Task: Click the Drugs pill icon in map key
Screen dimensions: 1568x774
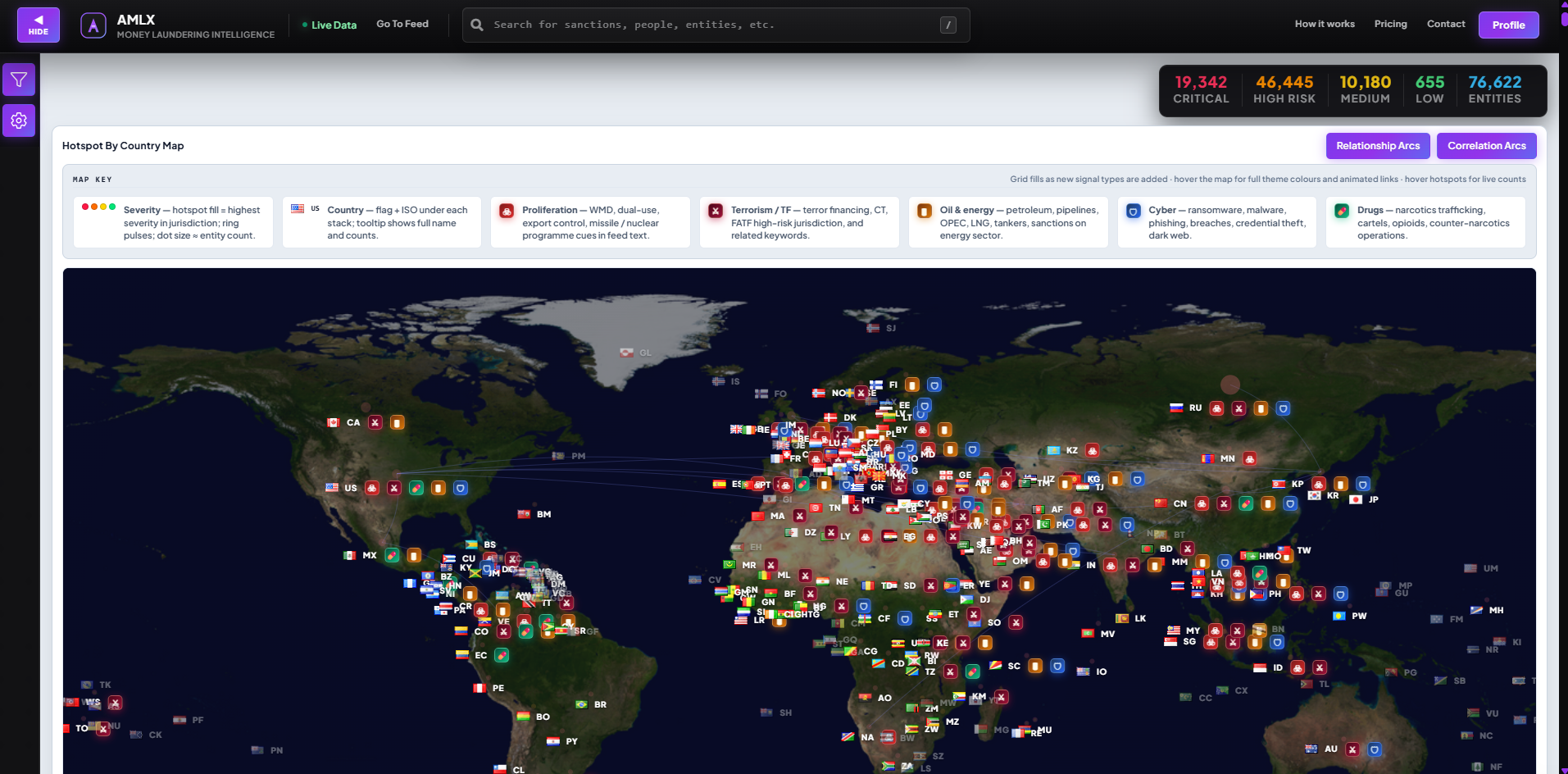Action: coord(1342,211)
